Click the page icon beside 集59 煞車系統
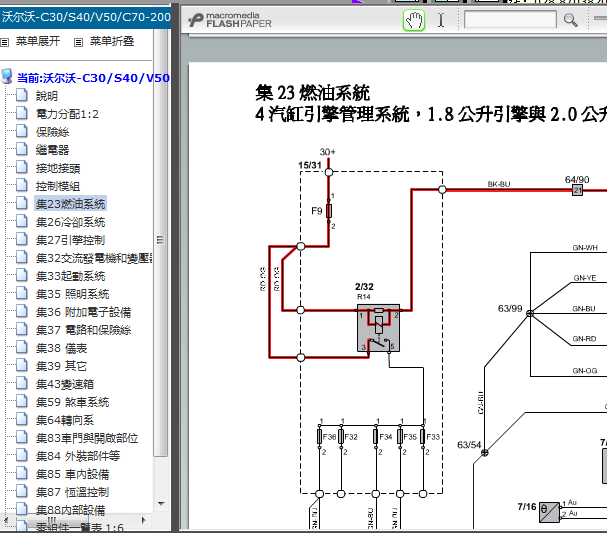This screenshot has width=607, height=533. pyautogui.click(x=22, y=401)
